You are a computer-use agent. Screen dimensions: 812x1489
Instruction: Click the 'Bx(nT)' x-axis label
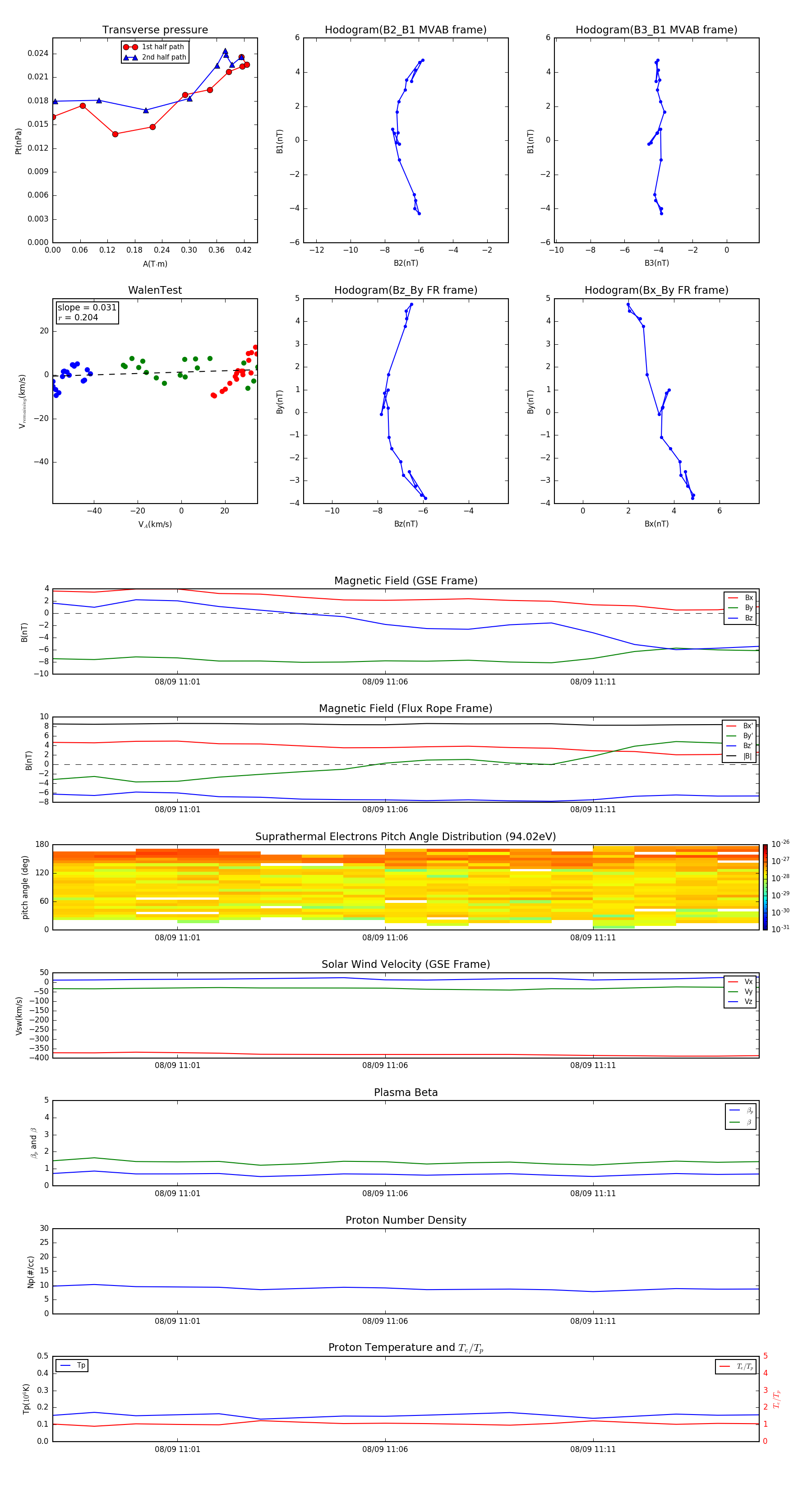tap(656, 524)
